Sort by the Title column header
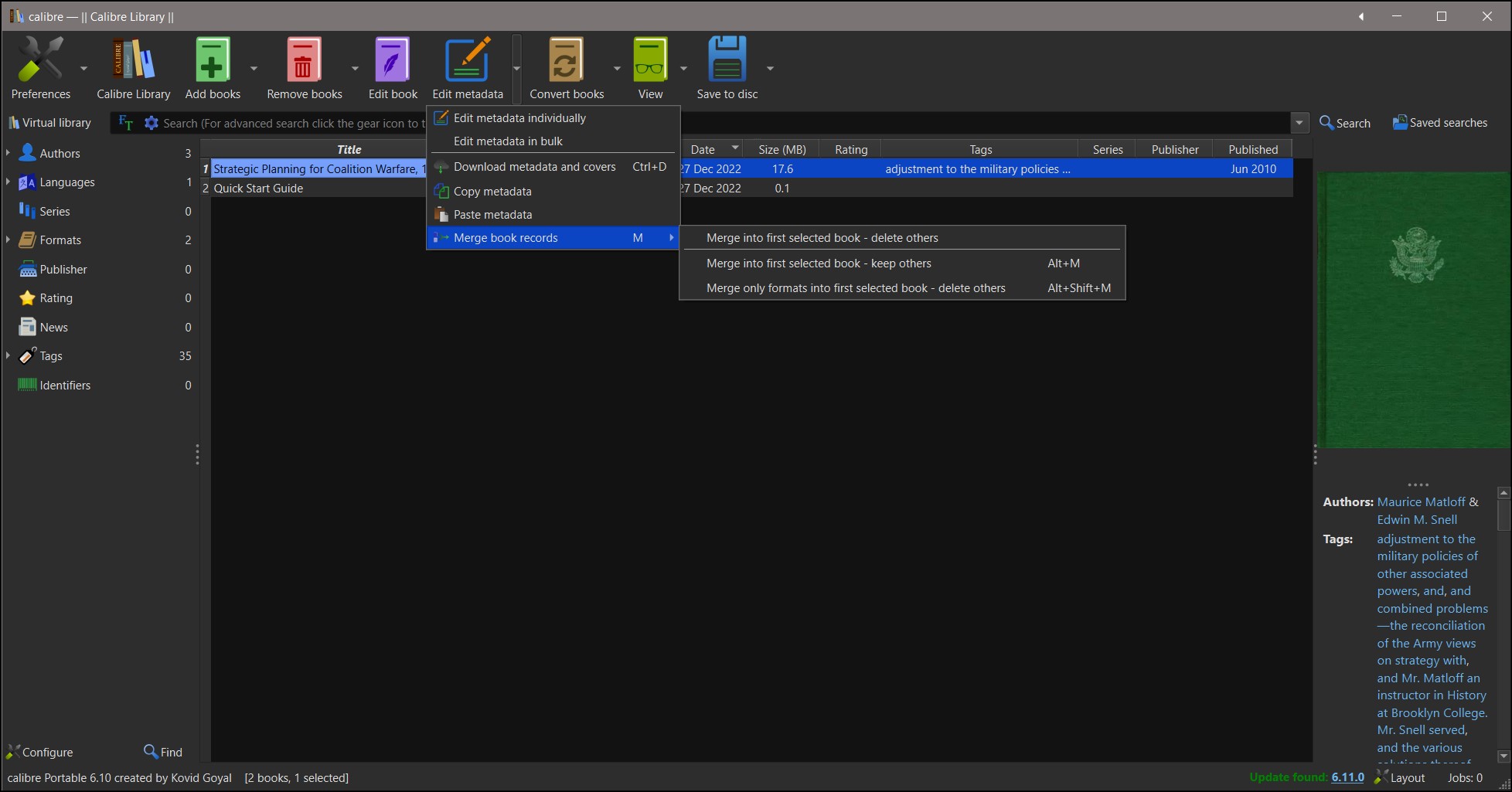Viewport: 1512px width, 792px height. tap(349, 149)
